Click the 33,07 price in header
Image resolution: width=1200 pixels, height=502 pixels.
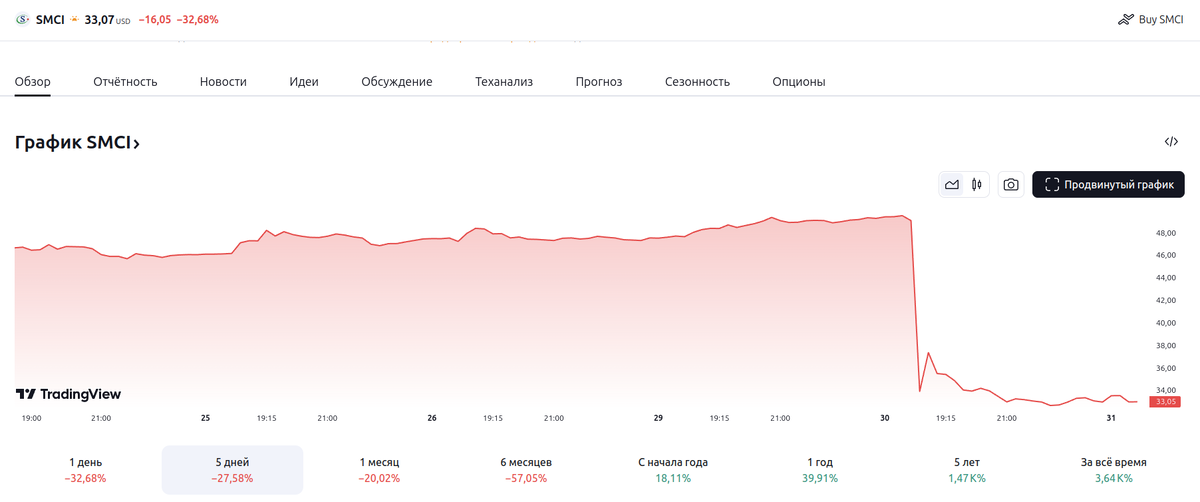(99, 19)
